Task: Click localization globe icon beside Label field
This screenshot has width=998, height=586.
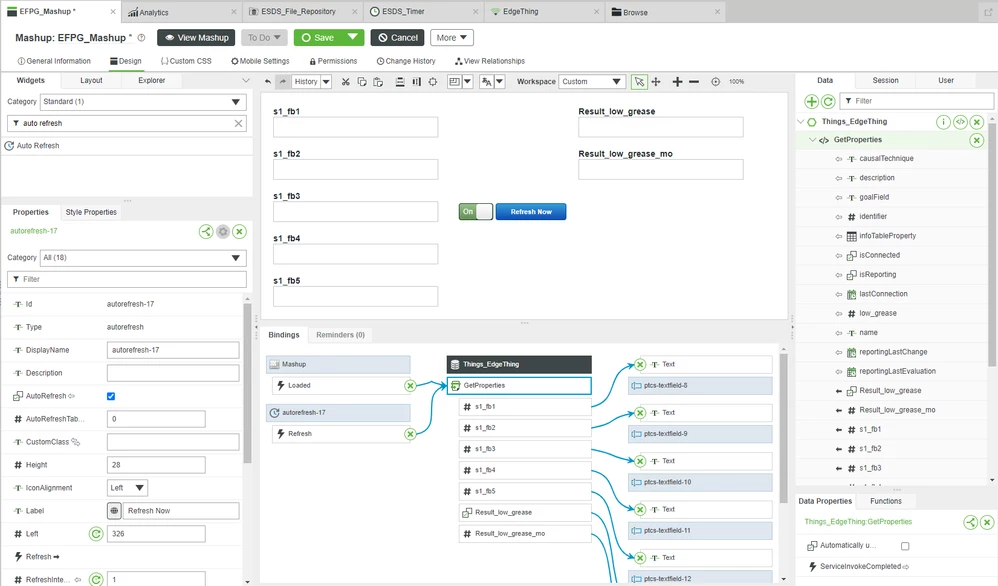Action: point(114,510)
